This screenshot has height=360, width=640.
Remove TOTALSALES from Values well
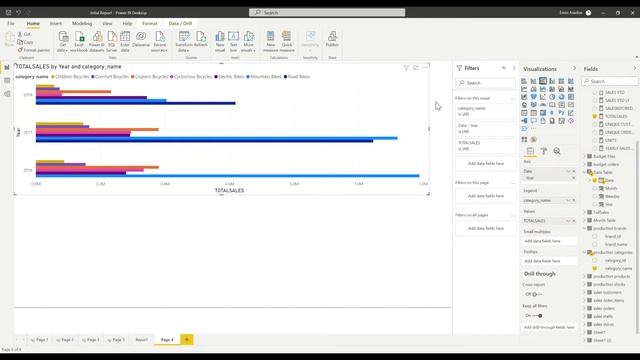coord(573,220)
